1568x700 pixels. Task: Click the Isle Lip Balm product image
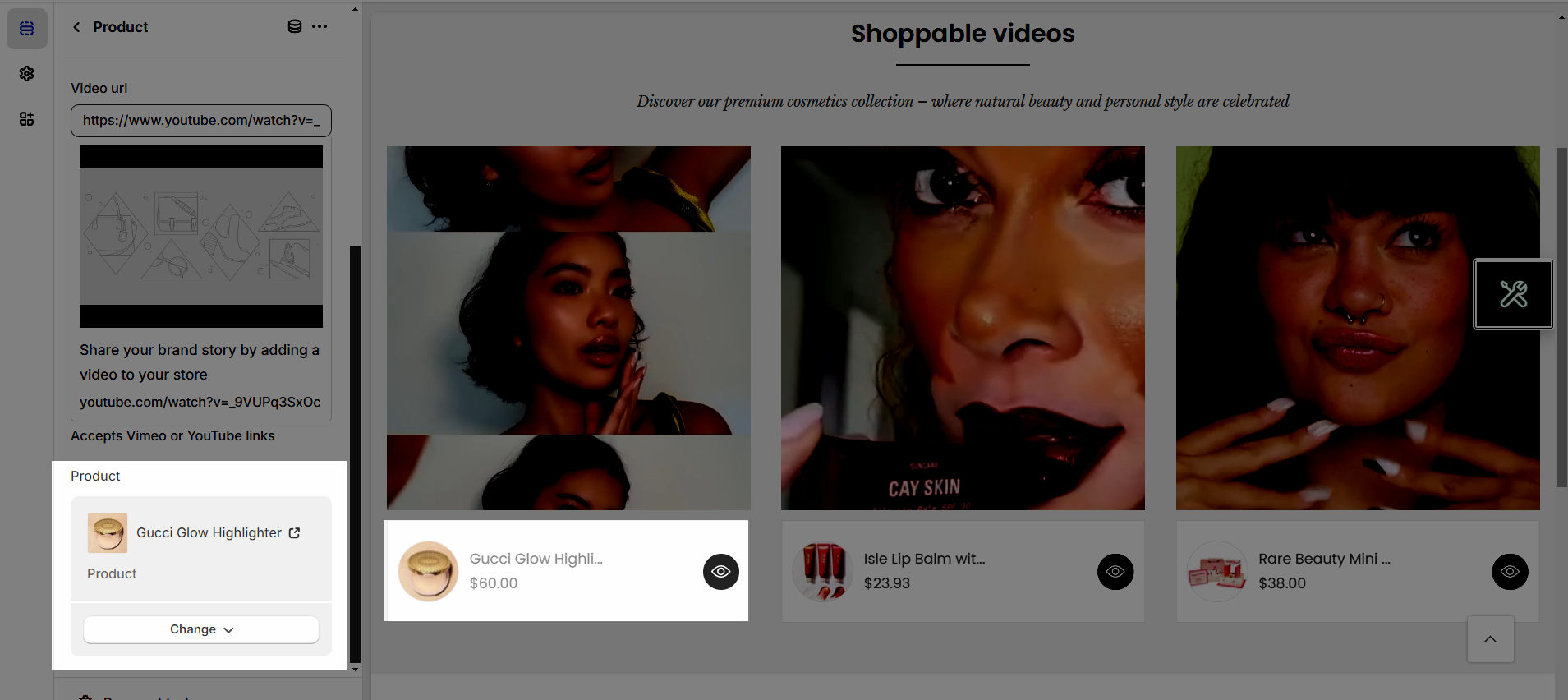[822, 571]
